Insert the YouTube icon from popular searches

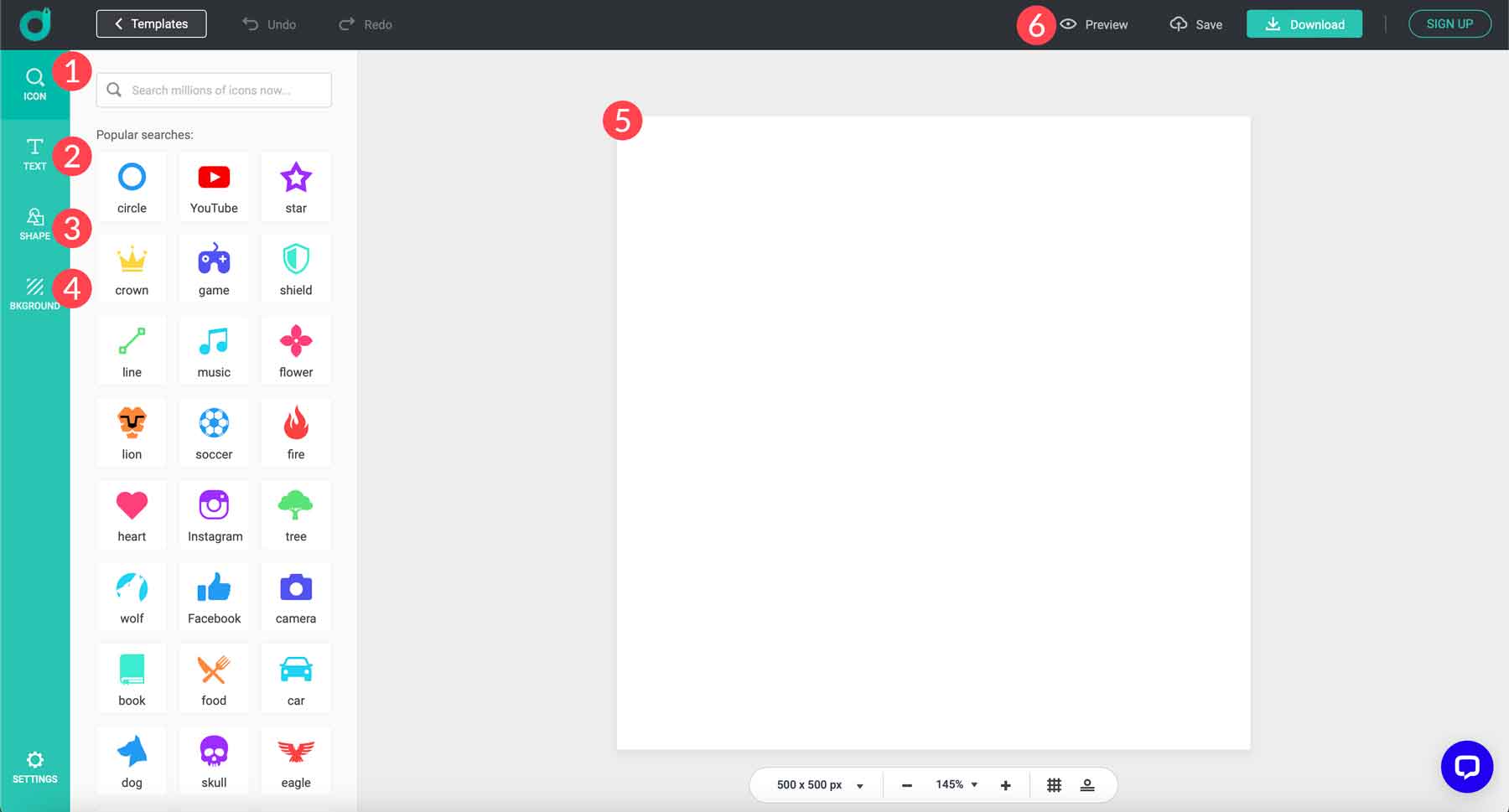click(x=214, y=184)
